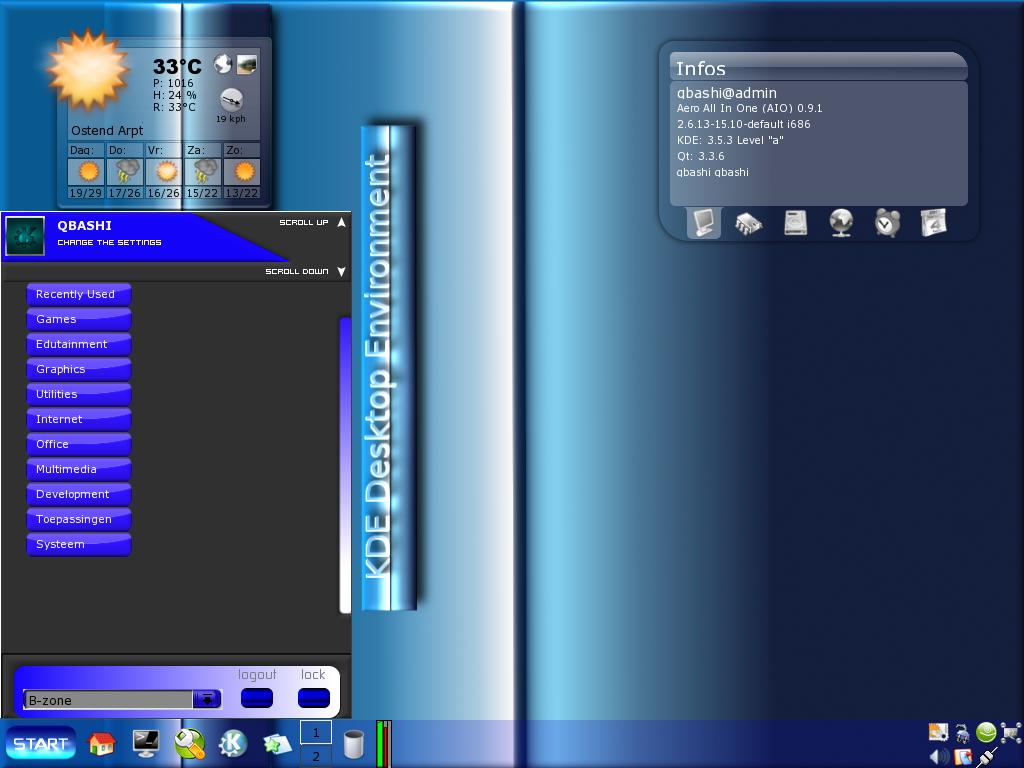The height and width of the screenshot is (768, 1024).
Task: Click the landscape picture icon in weather widget
Action: pyautogui.click(x=246, y=64)
